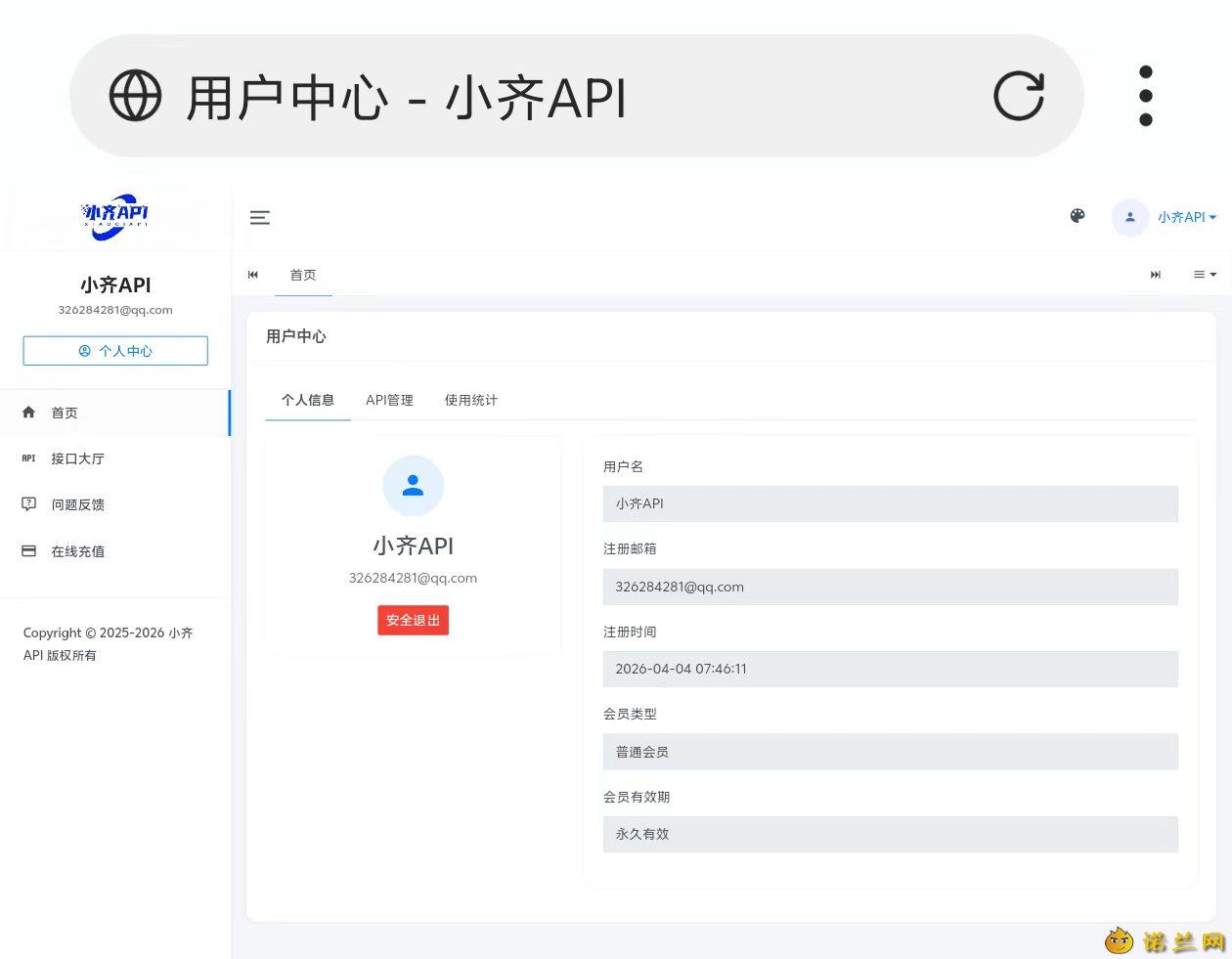Click the email under the profile avatar
Image resolution: width=1232 pixels, height=959 pixels.
[414, 578]
